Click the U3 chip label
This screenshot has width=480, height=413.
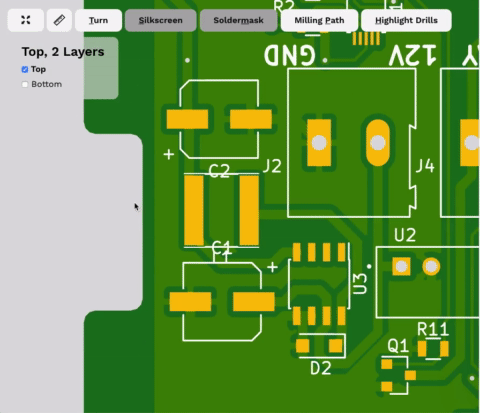pyautogui.click(x=360, y=284)
